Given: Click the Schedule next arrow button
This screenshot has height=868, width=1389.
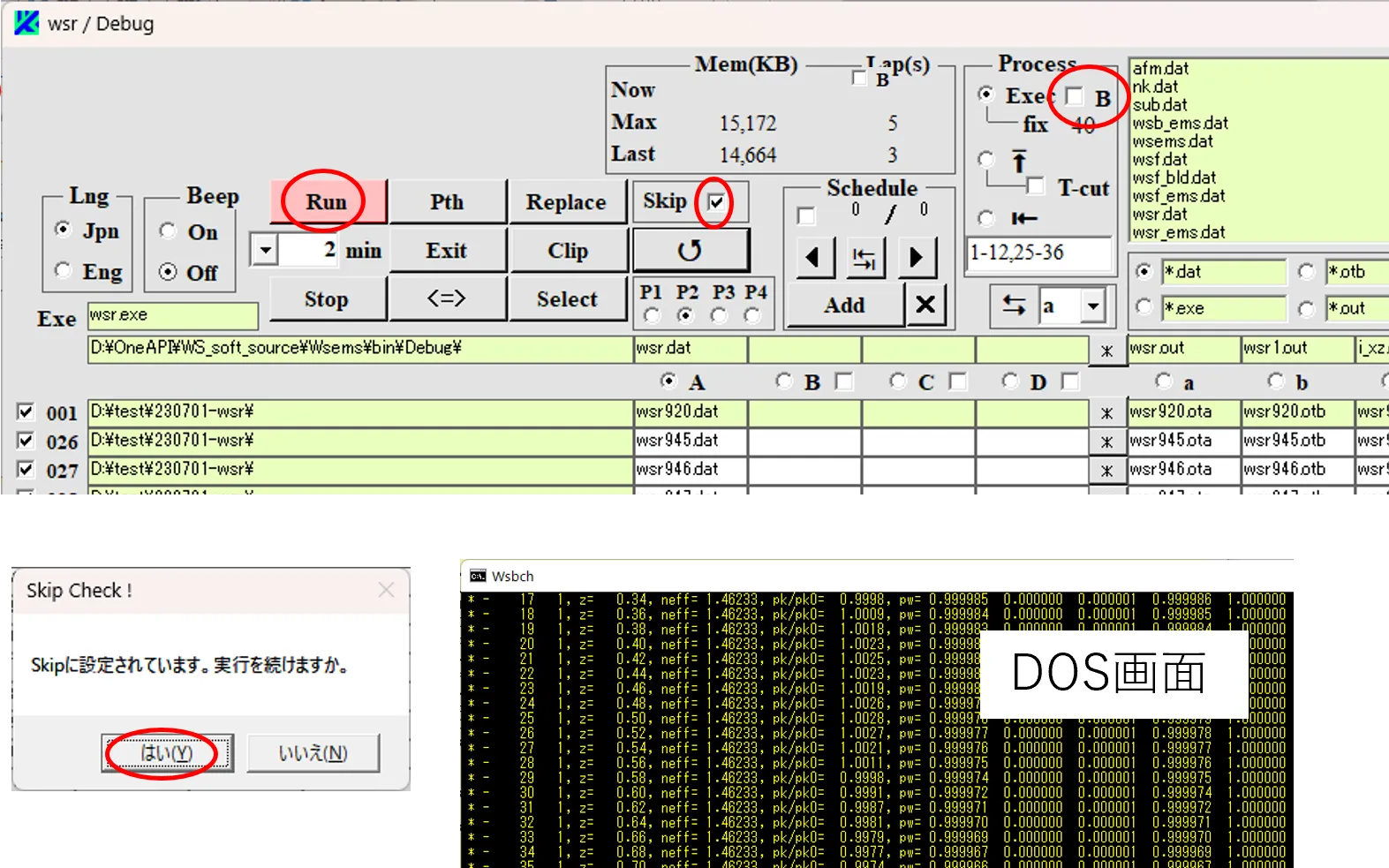Looking at the screenshot, I should [917, 257].
